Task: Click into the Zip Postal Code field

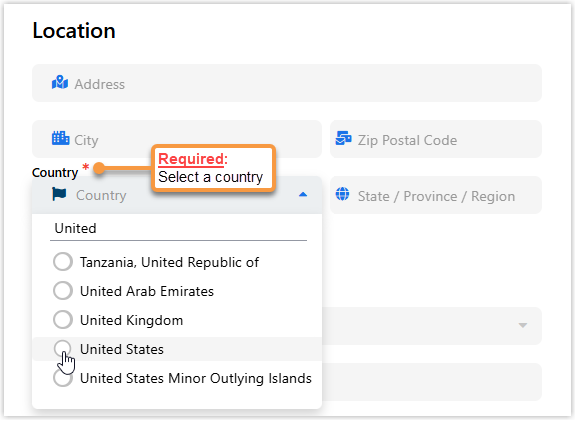Action: (436, 139)
